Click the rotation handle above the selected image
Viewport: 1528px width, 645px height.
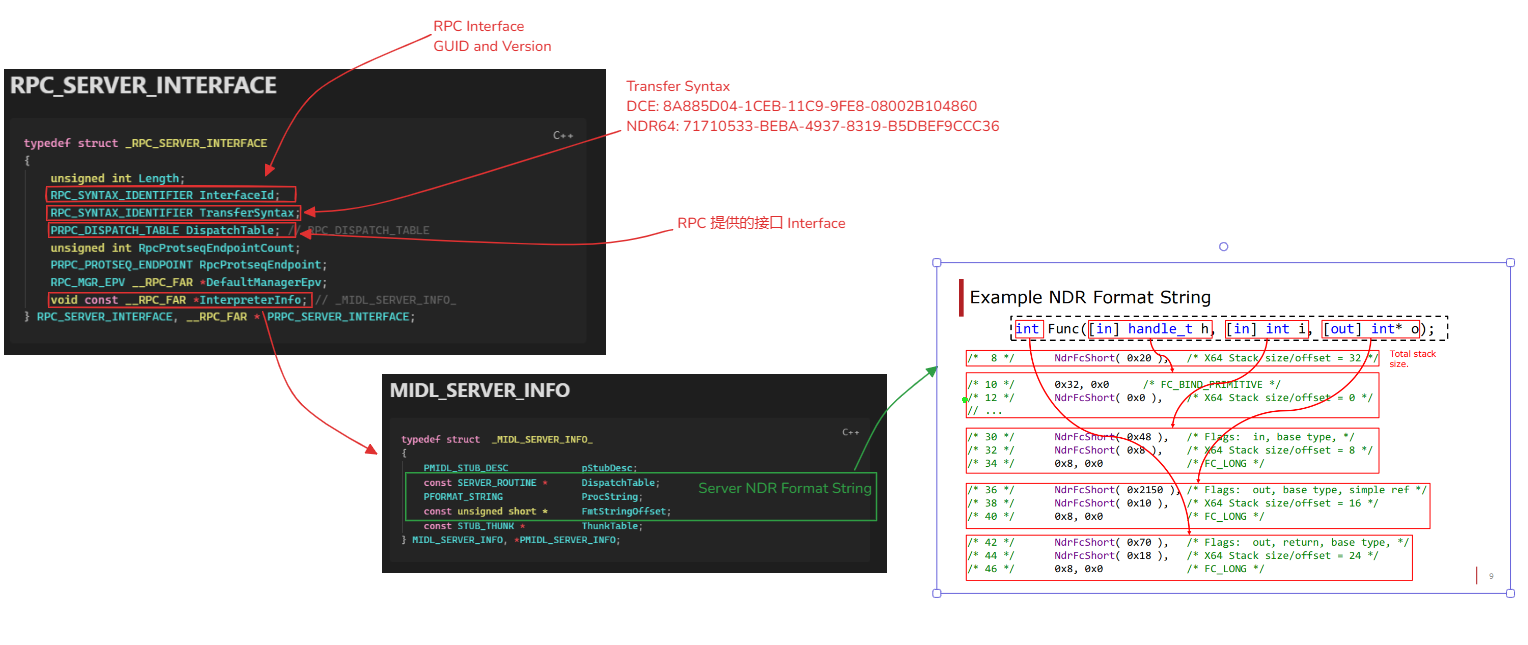coord(1223,246)
